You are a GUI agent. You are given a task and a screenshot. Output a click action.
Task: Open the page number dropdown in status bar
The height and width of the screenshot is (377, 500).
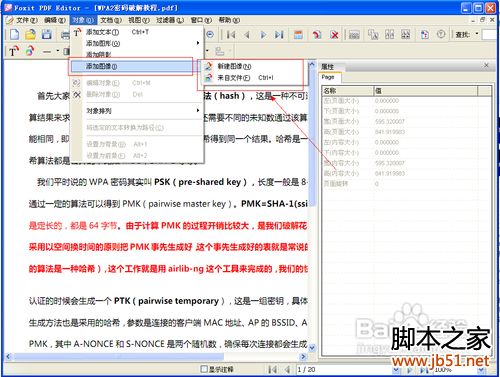point(396,370)
